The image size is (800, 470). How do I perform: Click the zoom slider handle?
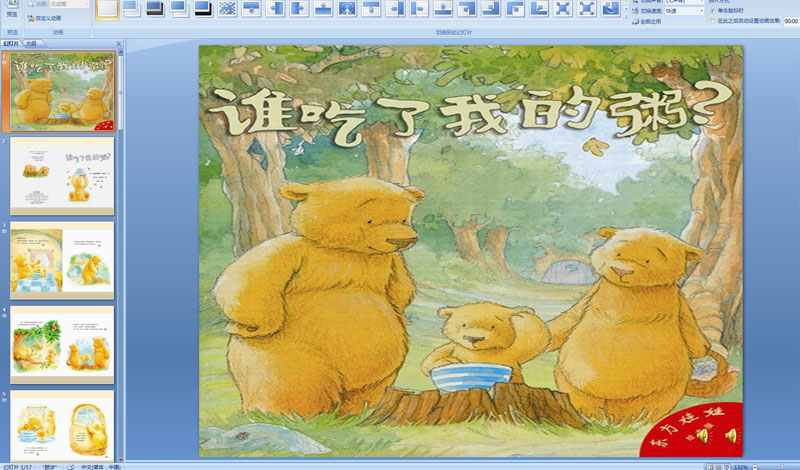782,467
